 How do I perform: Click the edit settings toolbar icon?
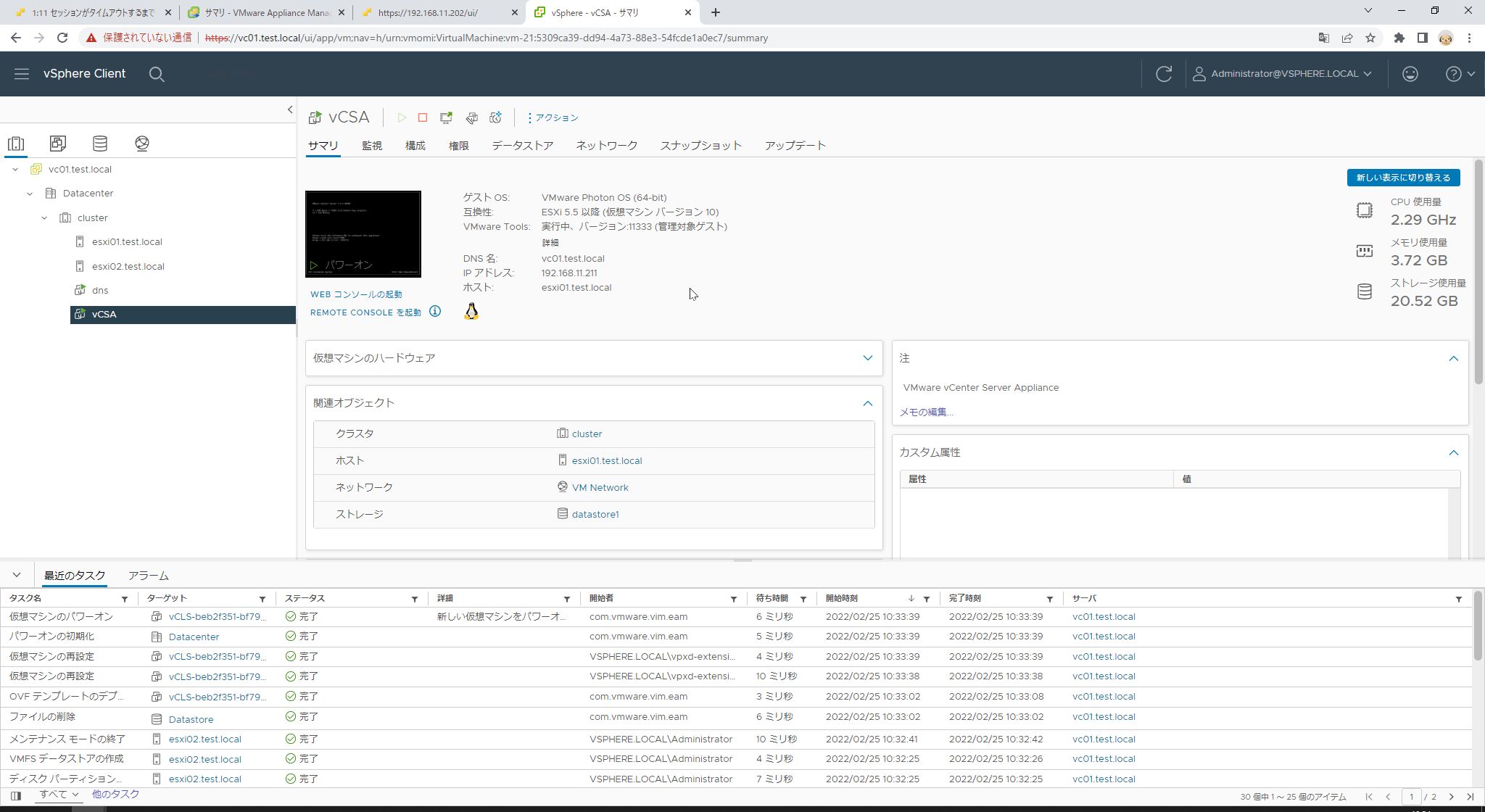pyautogui.click(x=471, y=117)
